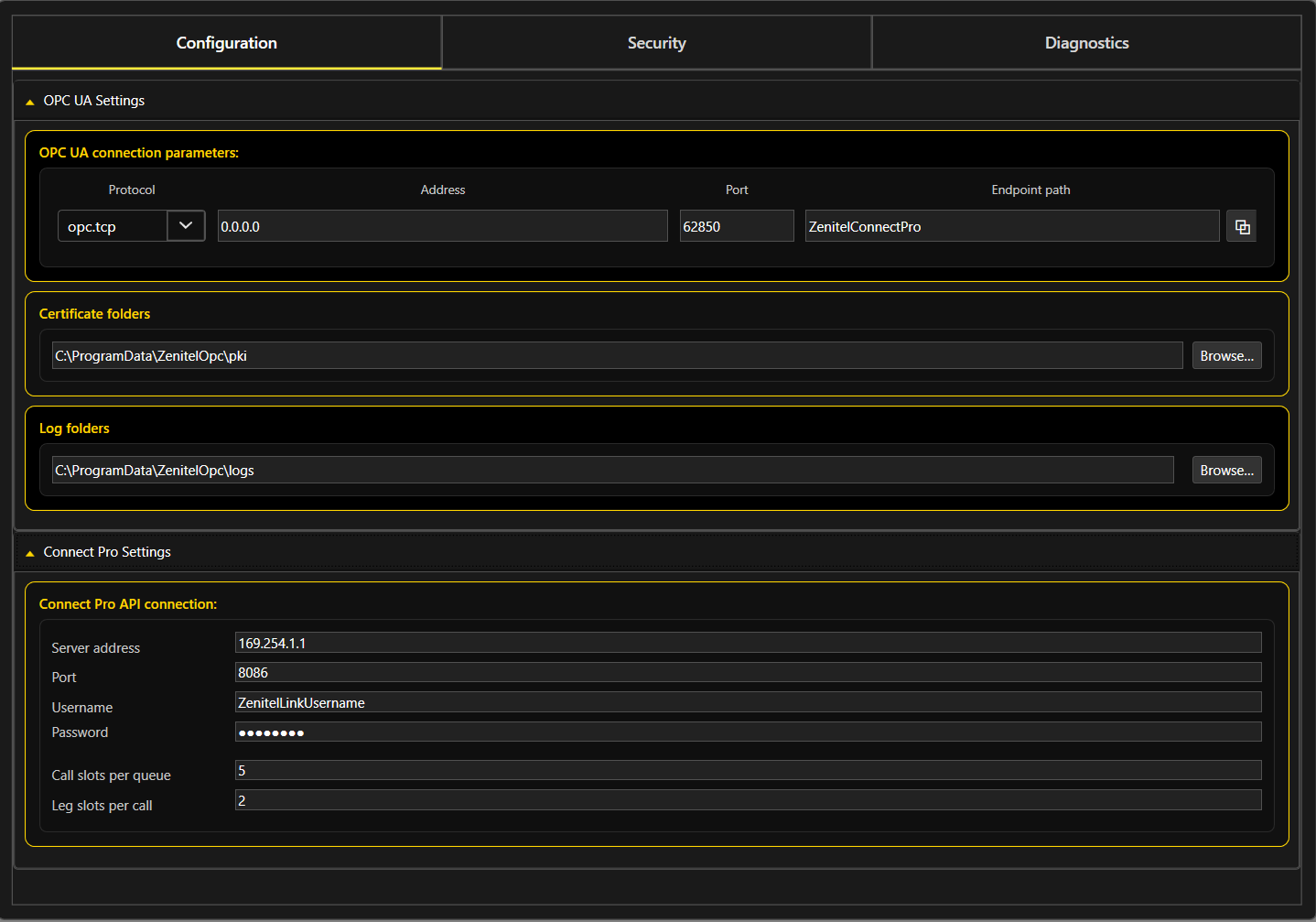The image size is (1316, 922).
Task: Click the Certificate folders path field
Action: [617, 356]
